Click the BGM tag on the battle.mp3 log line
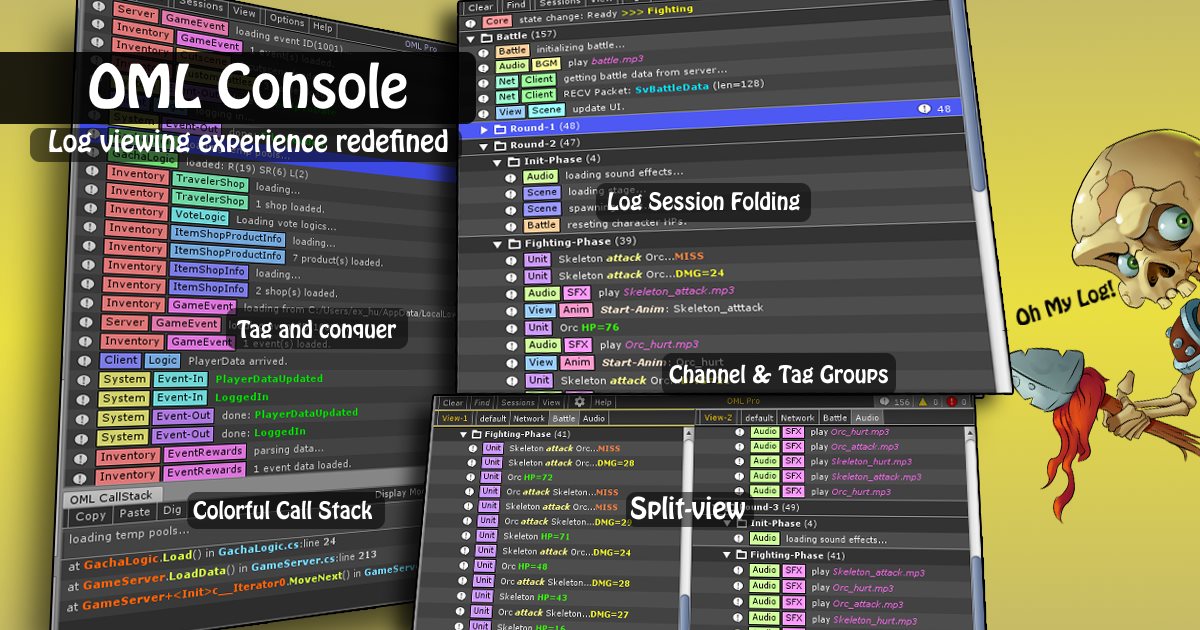 [545, 64]
